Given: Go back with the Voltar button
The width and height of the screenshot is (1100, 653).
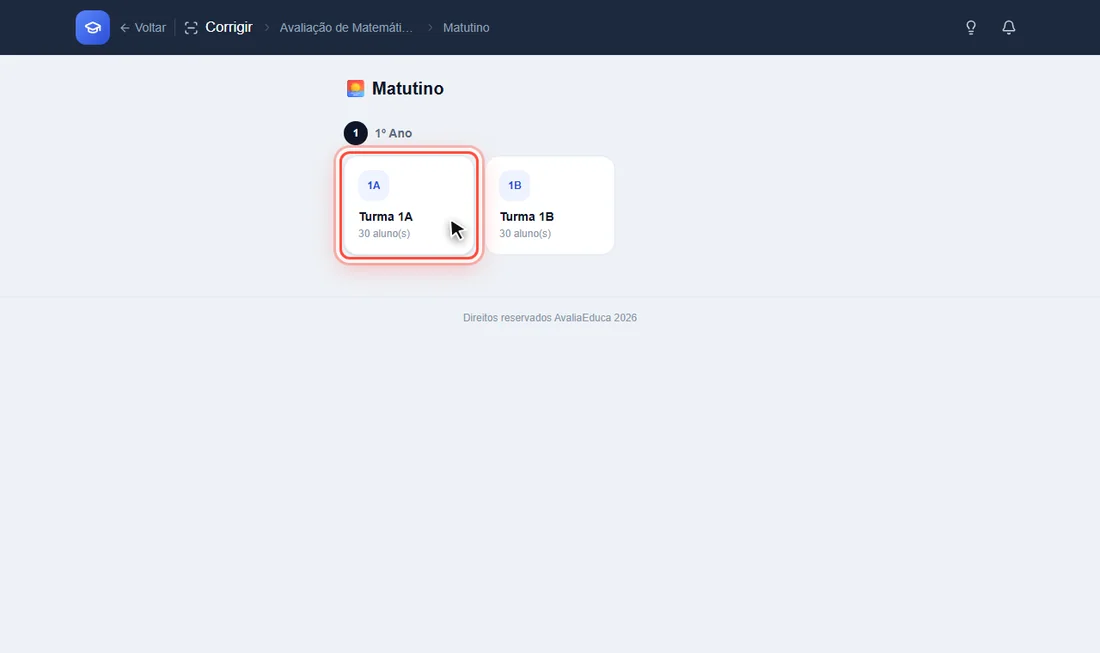Looking at the screenshot, I should (143, 28).
